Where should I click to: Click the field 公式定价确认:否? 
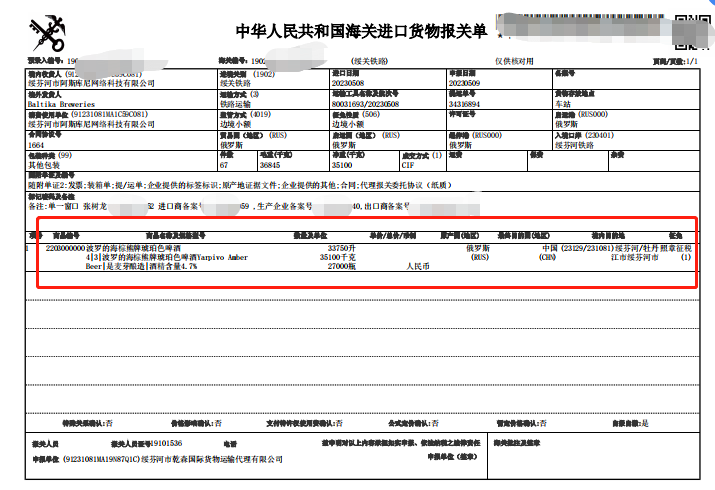pyautogui.click(x=414, y=423)
